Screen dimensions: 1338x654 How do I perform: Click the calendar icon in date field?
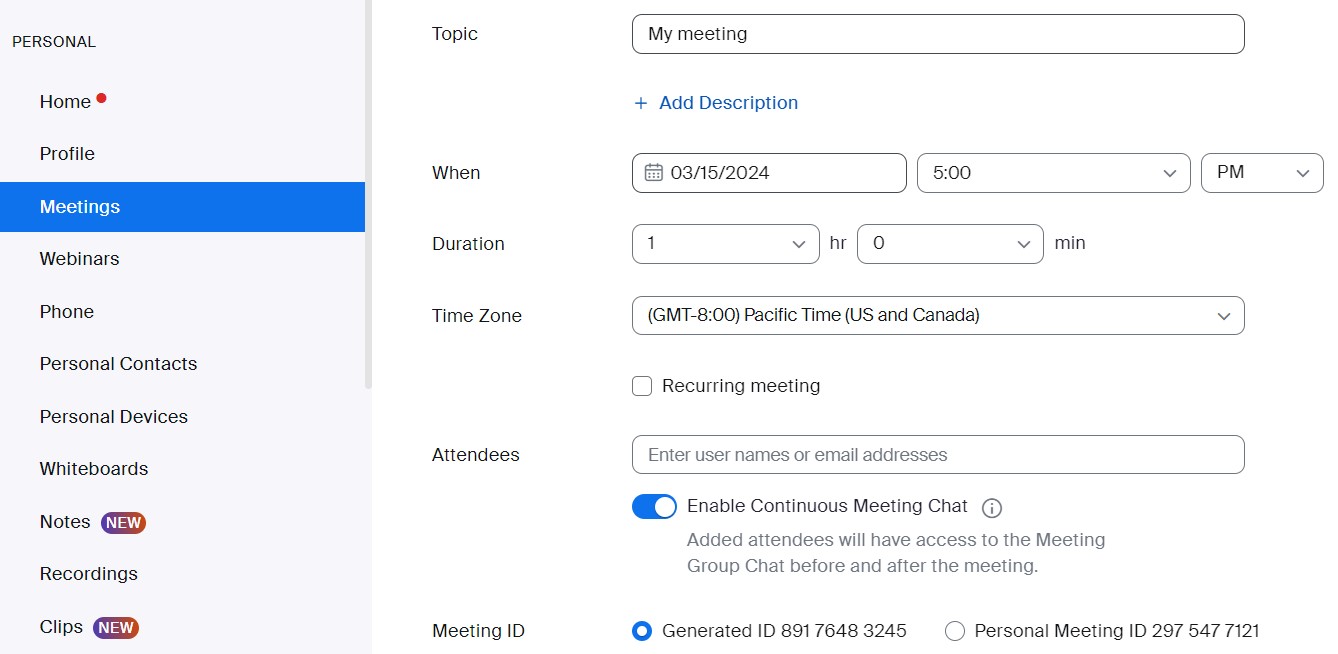coord(654,172)
